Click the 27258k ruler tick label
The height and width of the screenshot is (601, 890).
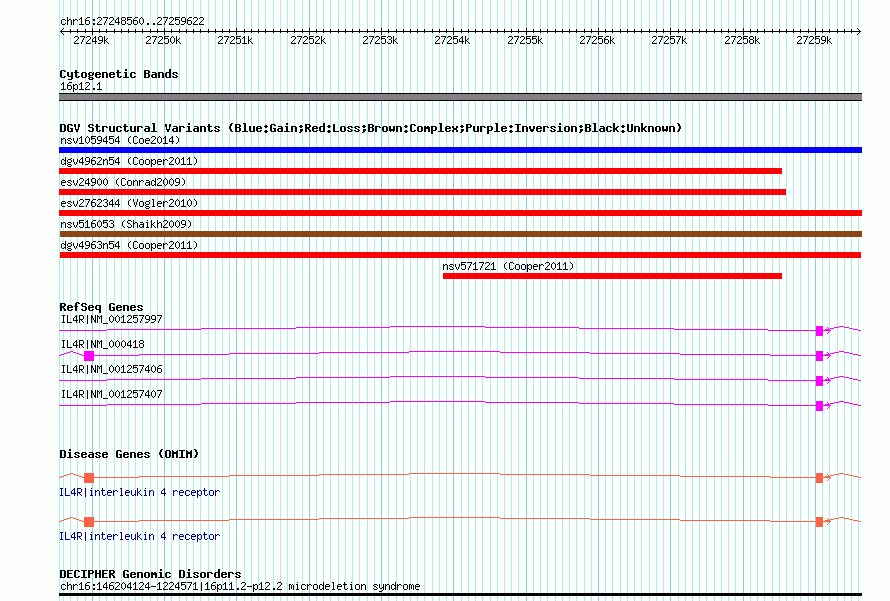pos(742,40)
